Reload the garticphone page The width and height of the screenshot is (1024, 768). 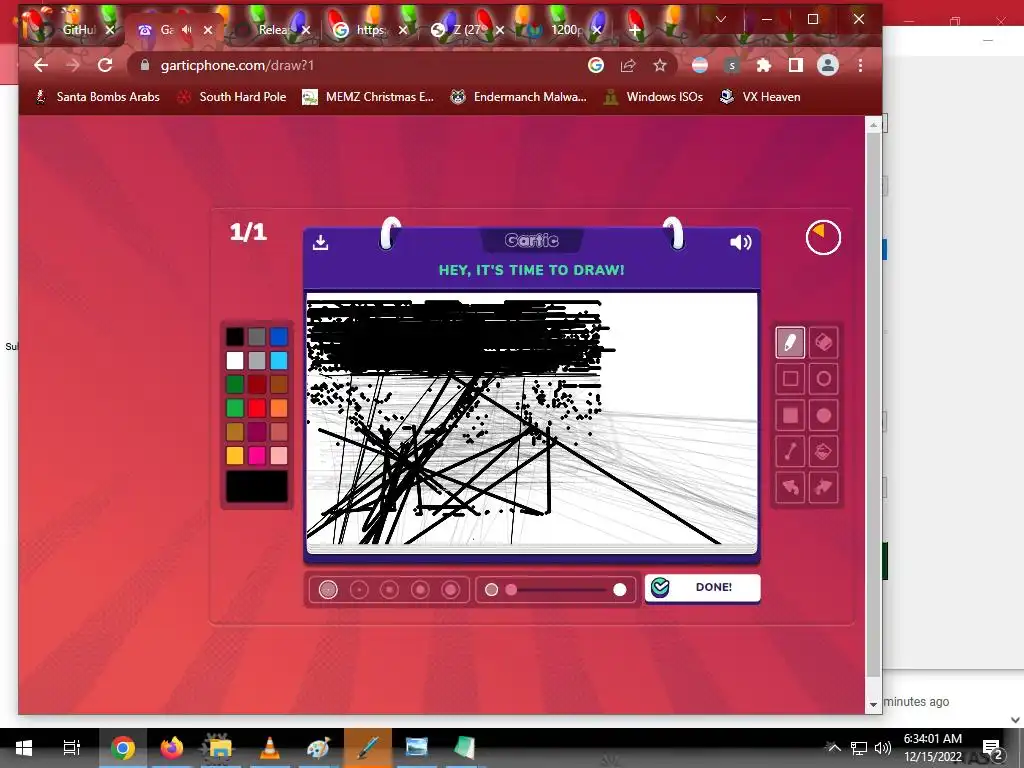click(105, 65)
